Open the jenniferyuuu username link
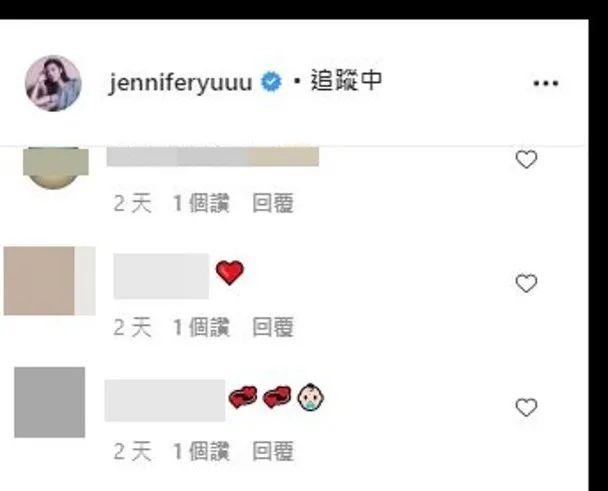The width and height of the screenshot is (608, 491). (x=180, y=83)
